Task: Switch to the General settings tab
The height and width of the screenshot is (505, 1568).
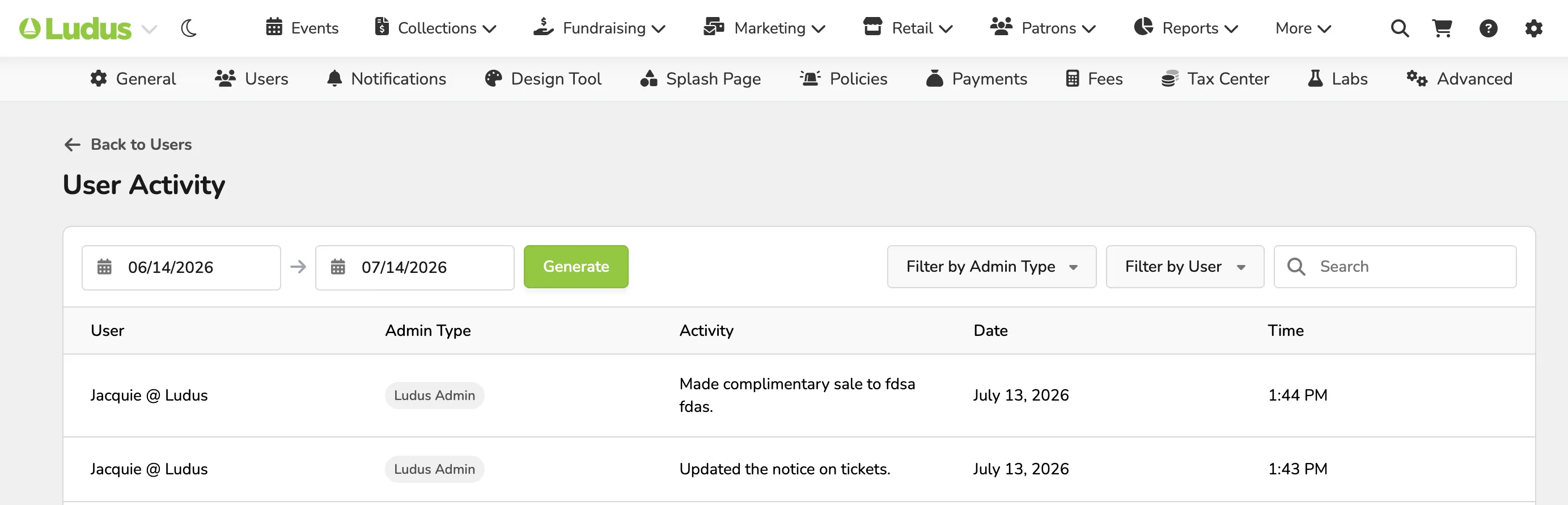Action: click(133, 78)
